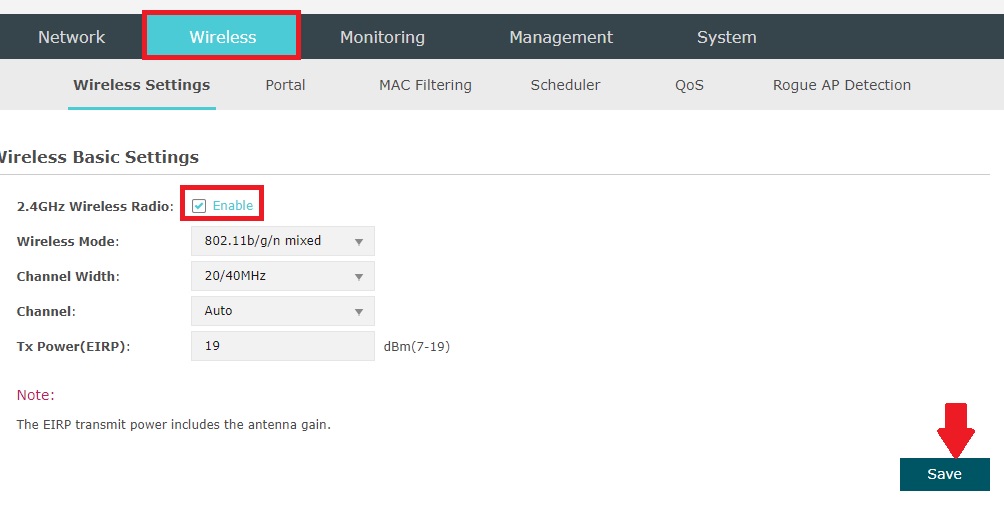Open the Wireless Mode dropdown

pyautogui.click(x=282, y=241)
